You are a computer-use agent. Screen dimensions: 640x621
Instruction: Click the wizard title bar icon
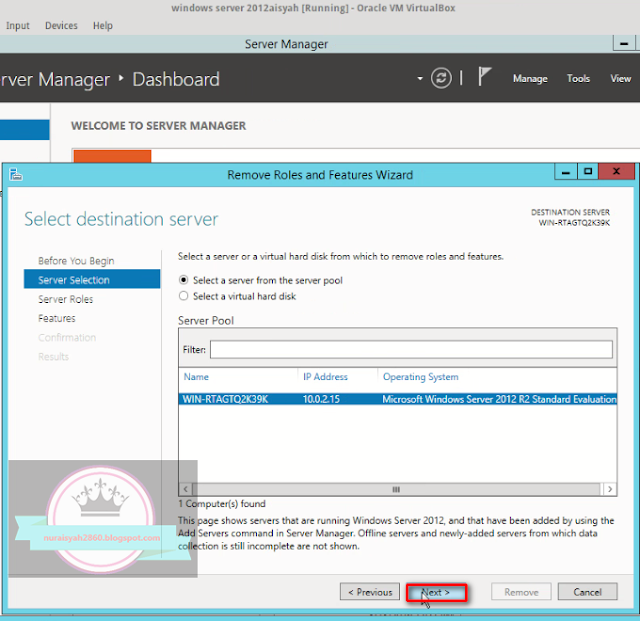16,175
